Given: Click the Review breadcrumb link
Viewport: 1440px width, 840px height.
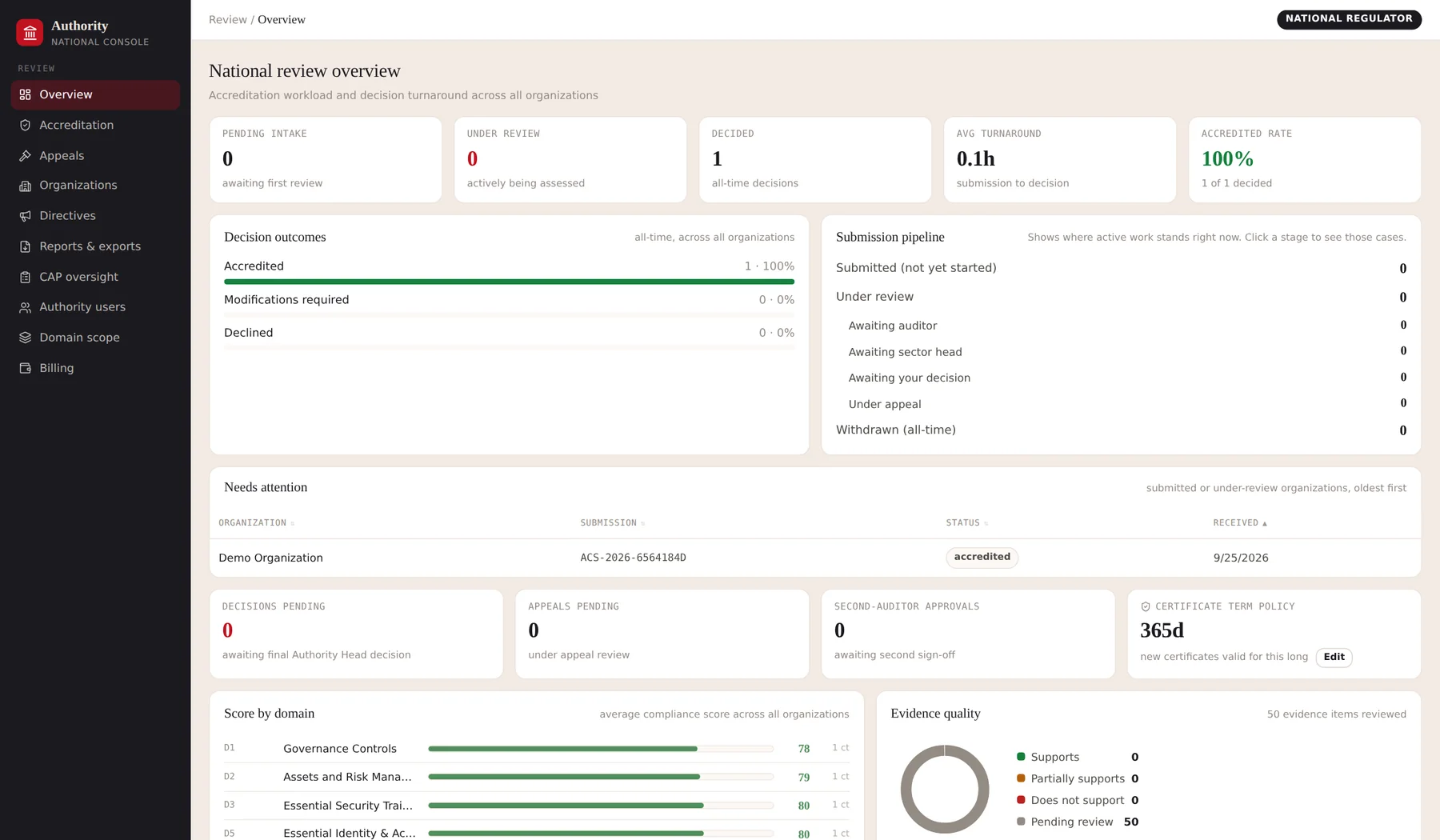Looking at the screenshot, I should [227, 19].
